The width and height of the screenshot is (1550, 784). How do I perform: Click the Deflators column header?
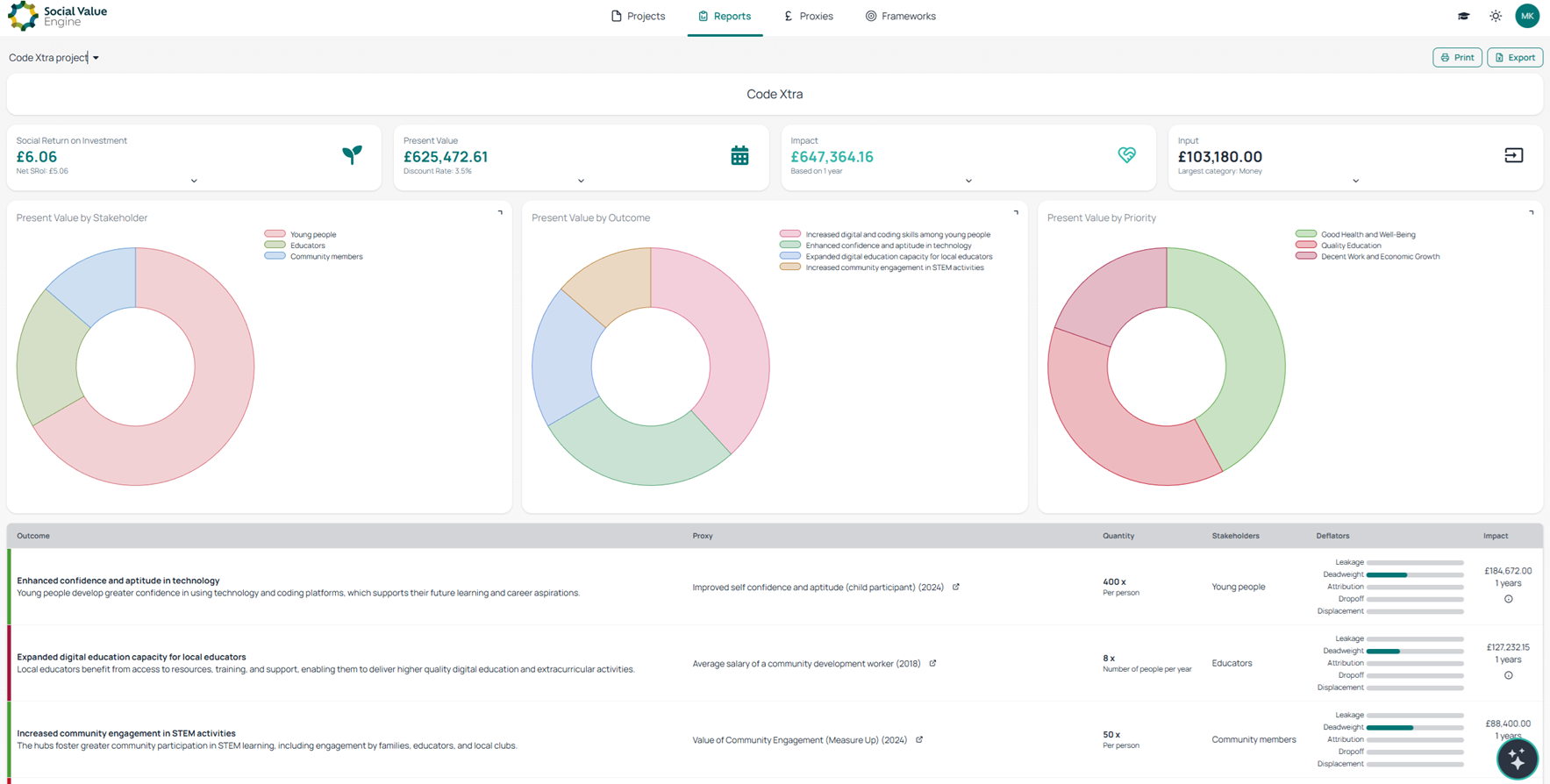[x=1332, y=536]
